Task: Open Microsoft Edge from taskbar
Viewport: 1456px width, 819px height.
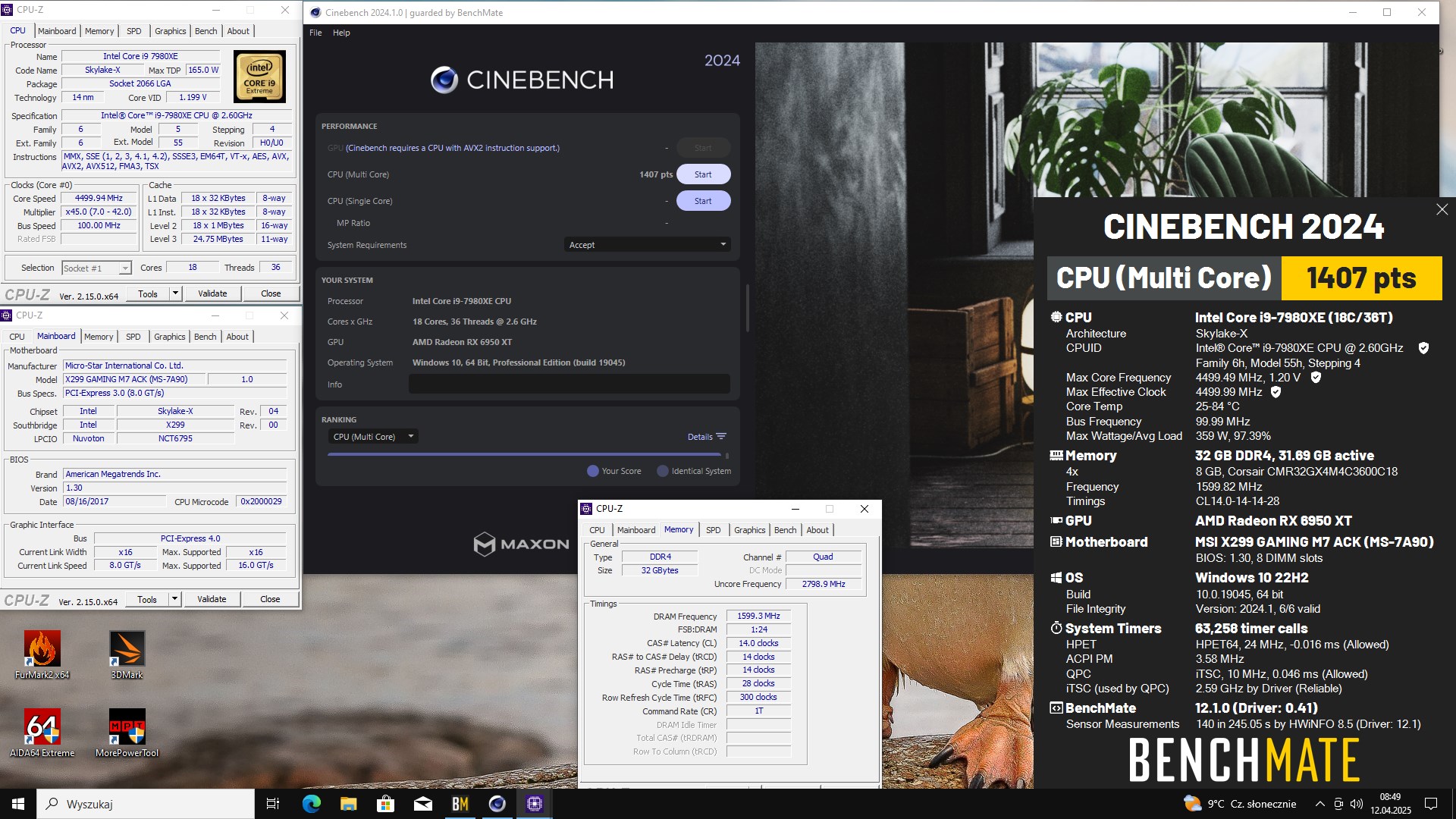Action: point(311,804)
